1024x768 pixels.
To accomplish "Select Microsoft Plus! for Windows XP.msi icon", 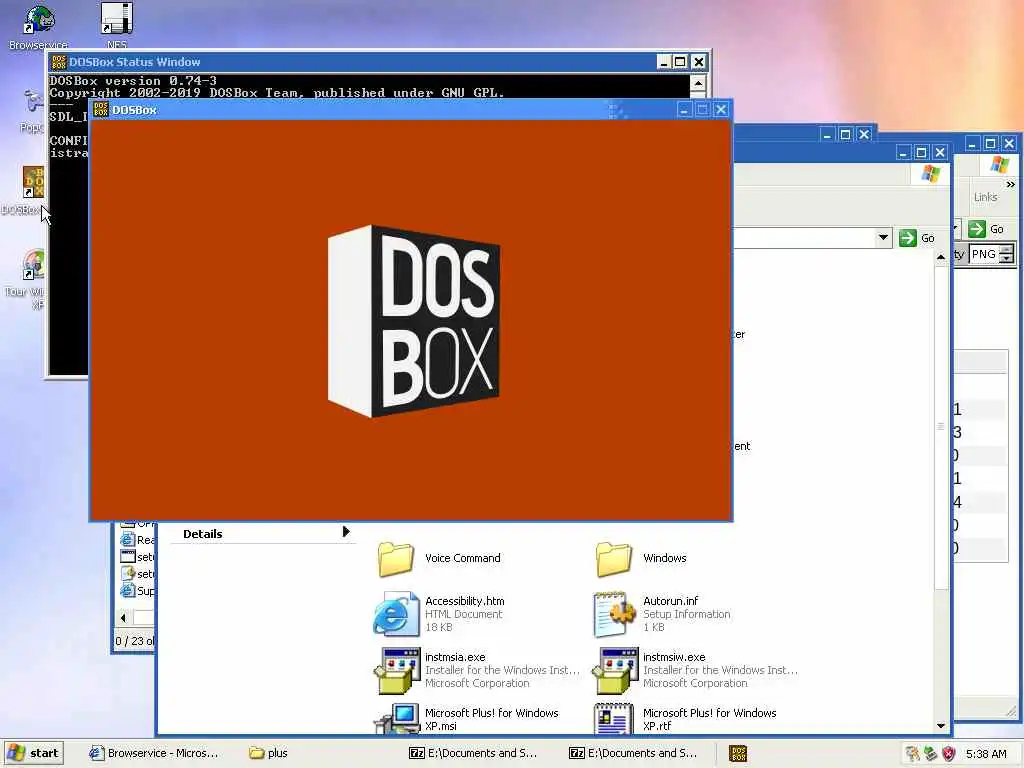I will (x=396, y=718).
